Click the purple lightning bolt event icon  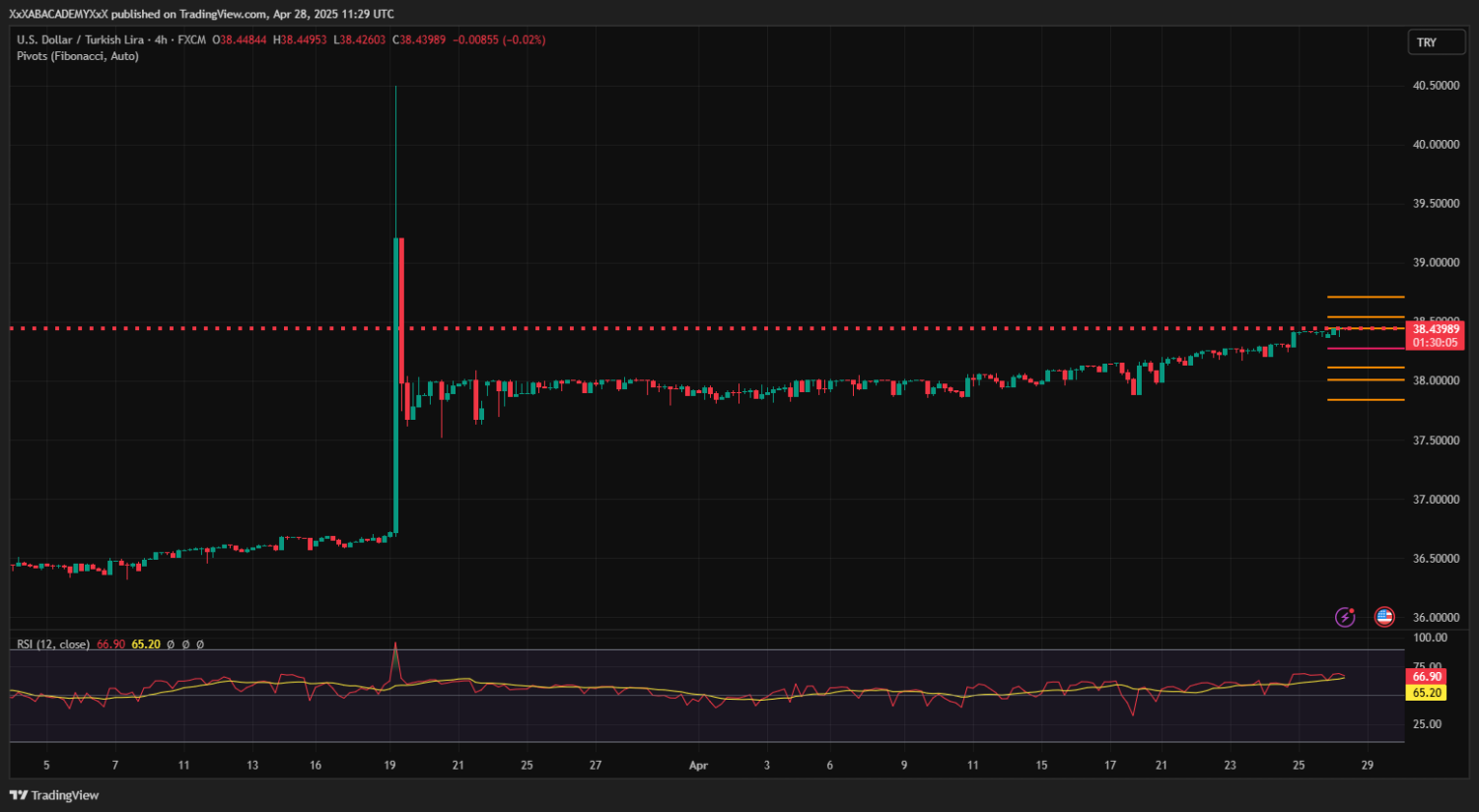[x=1345, y=617]
